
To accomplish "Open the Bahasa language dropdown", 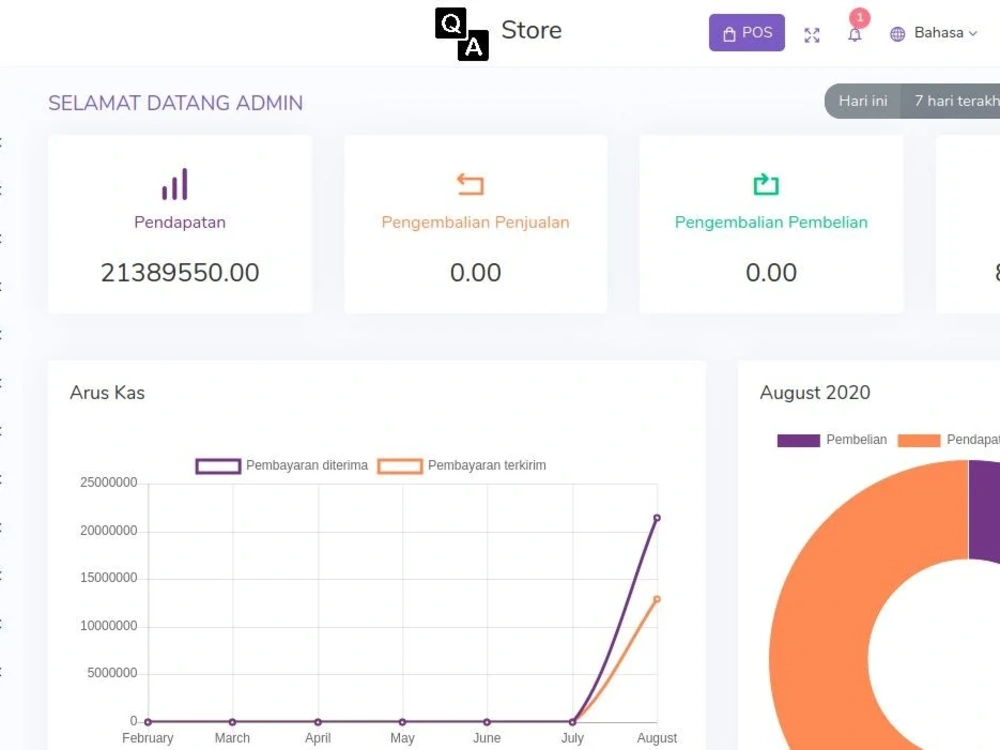I will 941,32.
